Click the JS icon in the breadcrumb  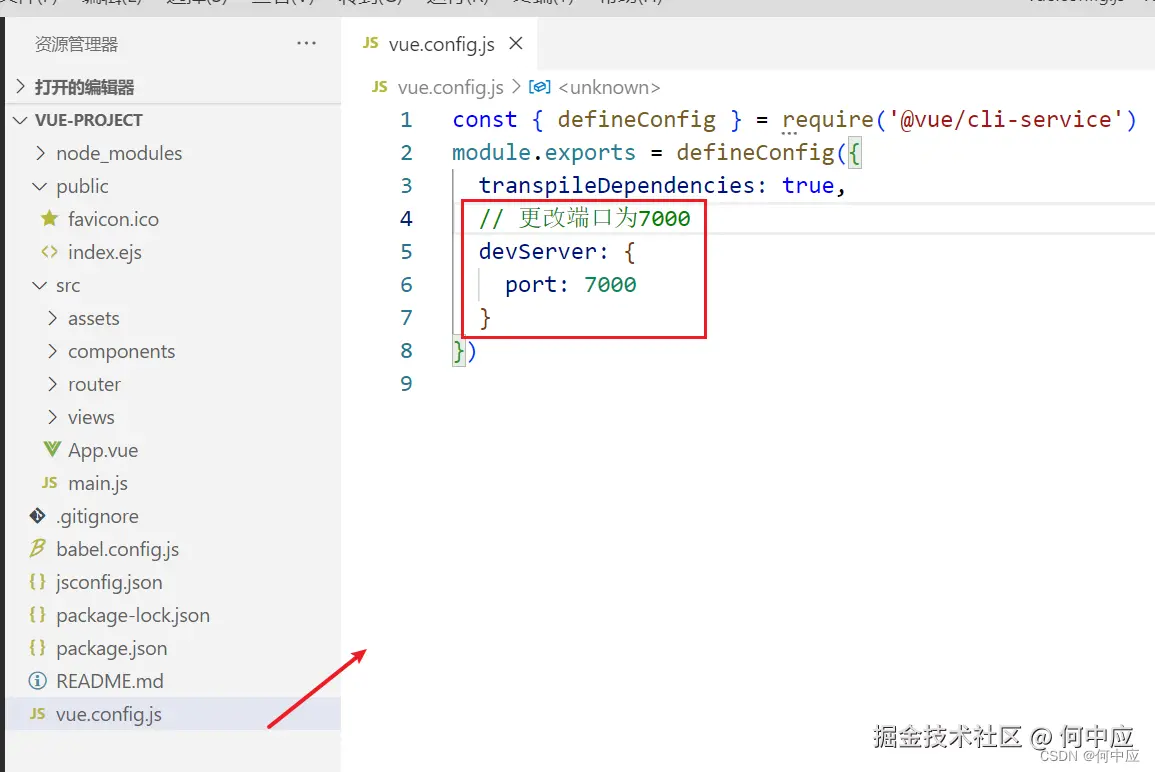point(379,87)
